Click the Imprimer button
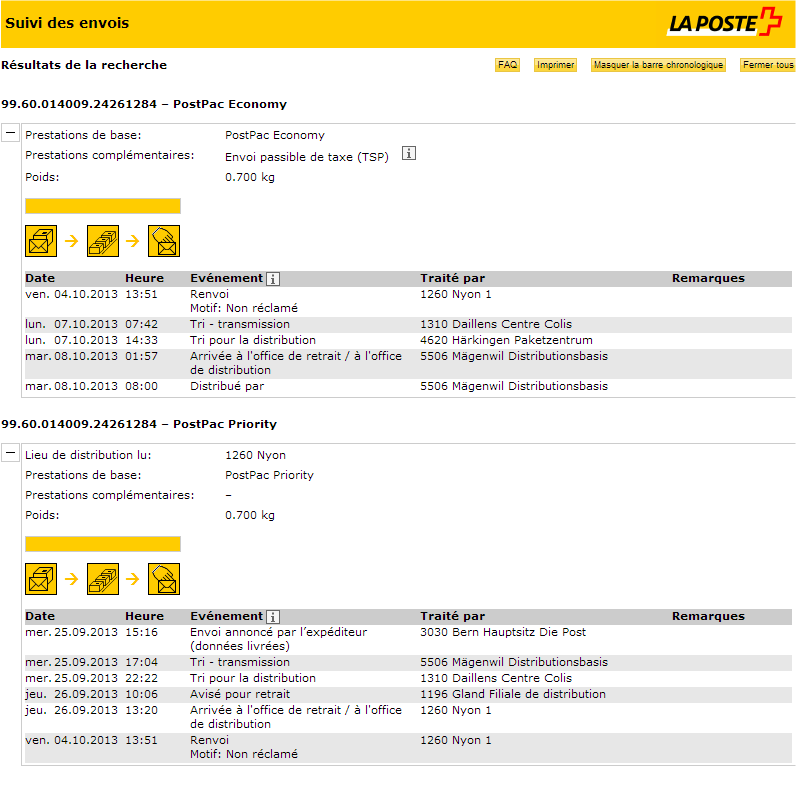The image size is (796, 809). pyautogui.click(x=555, y=65)
